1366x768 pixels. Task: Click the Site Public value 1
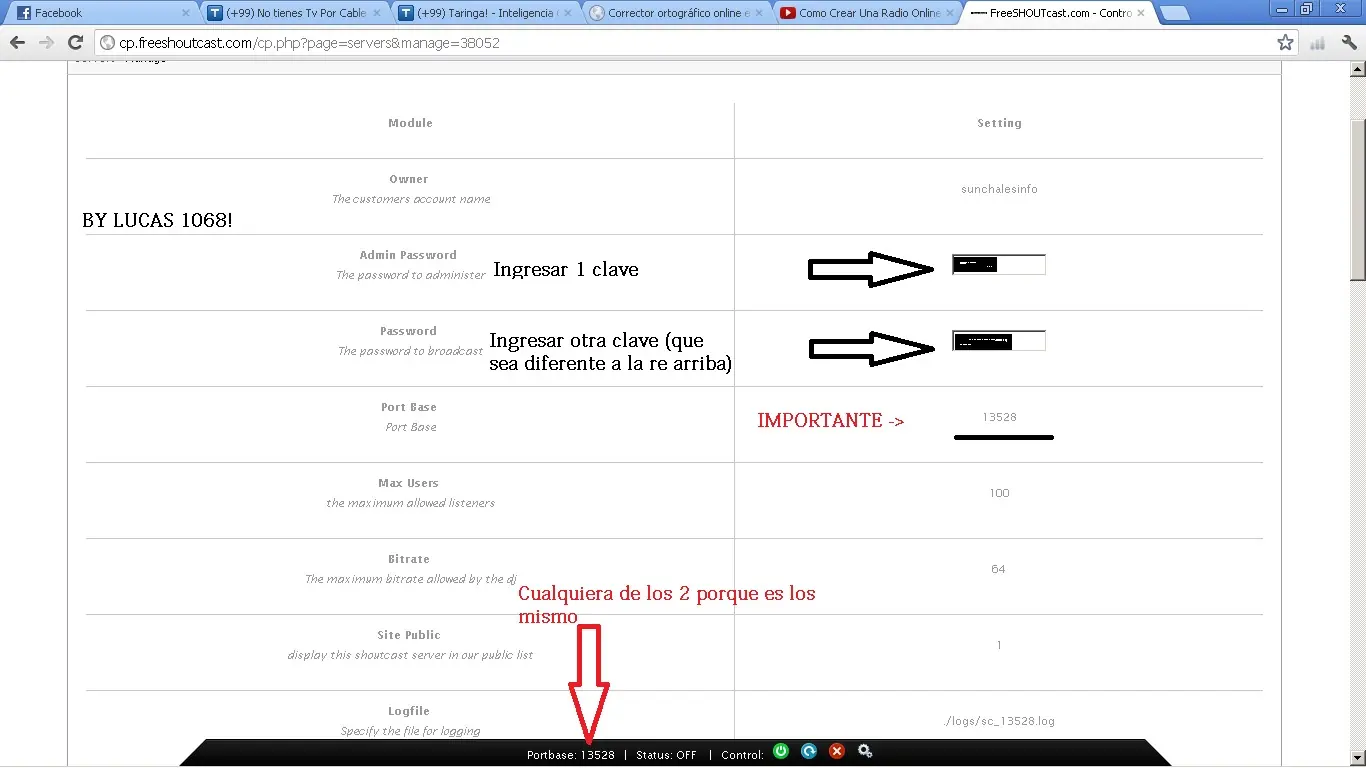[999, 645]
